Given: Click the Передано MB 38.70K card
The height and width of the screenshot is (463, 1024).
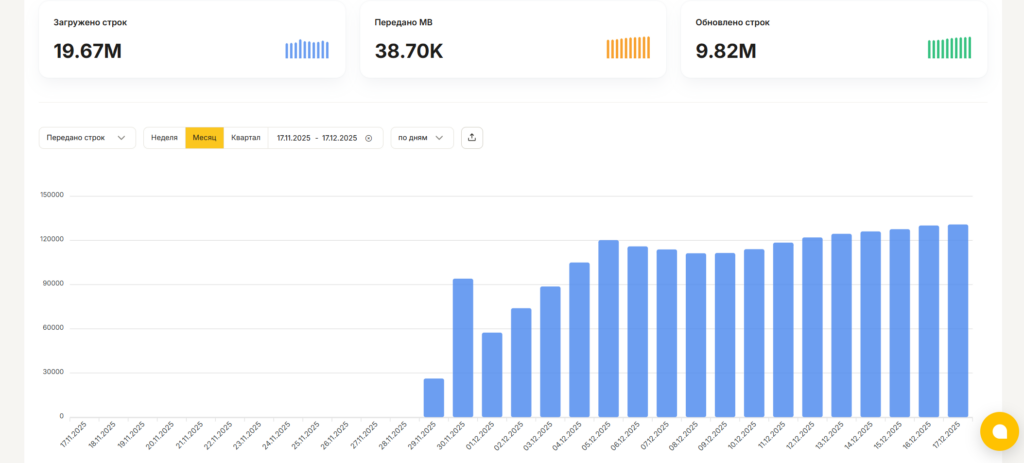Looking at the screenshot, I should click(x=512, y=39).
